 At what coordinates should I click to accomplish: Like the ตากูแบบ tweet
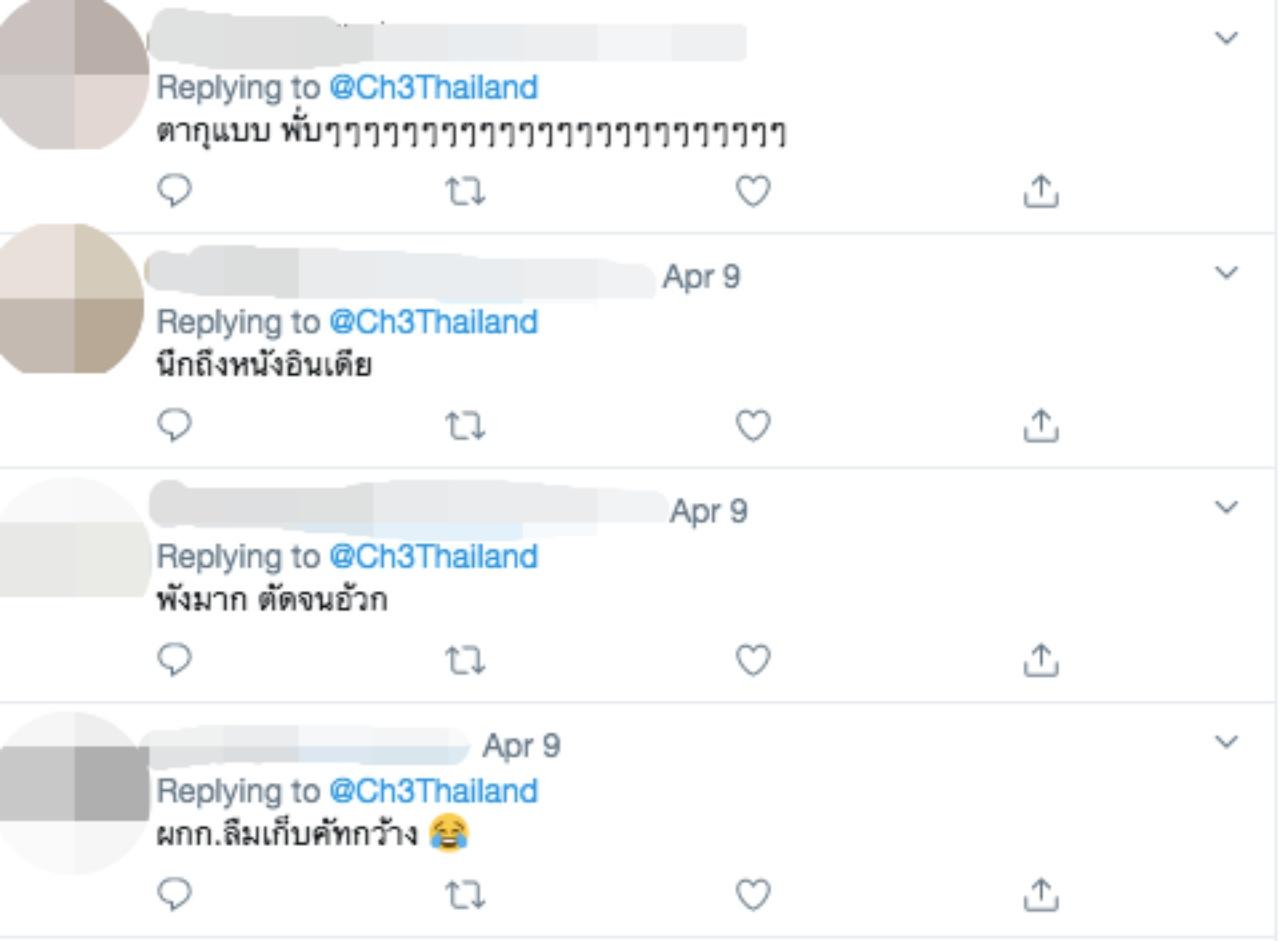[753, 191]
